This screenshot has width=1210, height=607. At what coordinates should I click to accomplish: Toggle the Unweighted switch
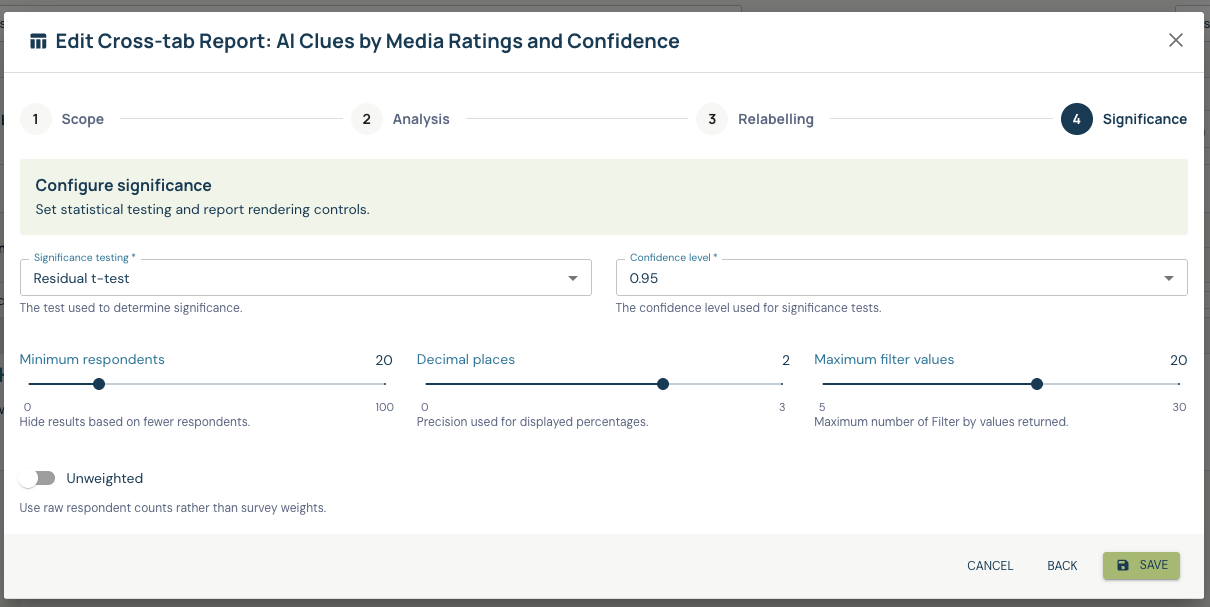pyautogui.click(x=37, y=478)
